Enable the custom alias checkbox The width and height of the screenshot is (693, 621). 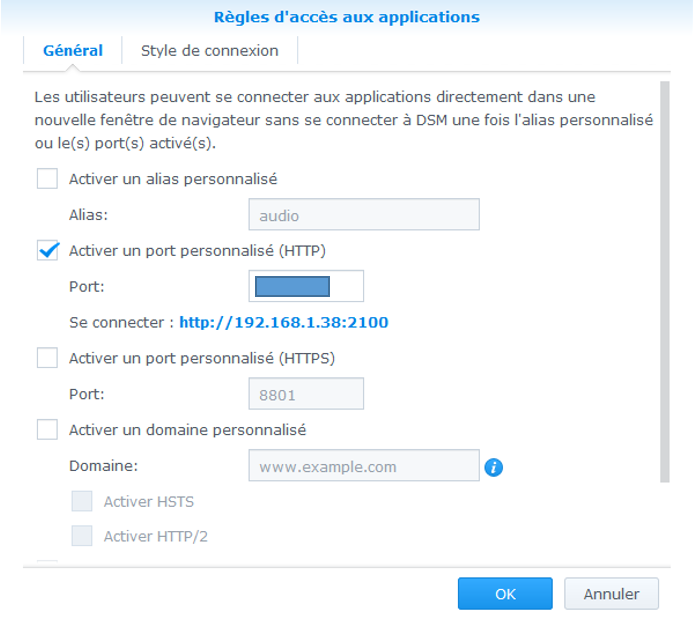(47, 180)
